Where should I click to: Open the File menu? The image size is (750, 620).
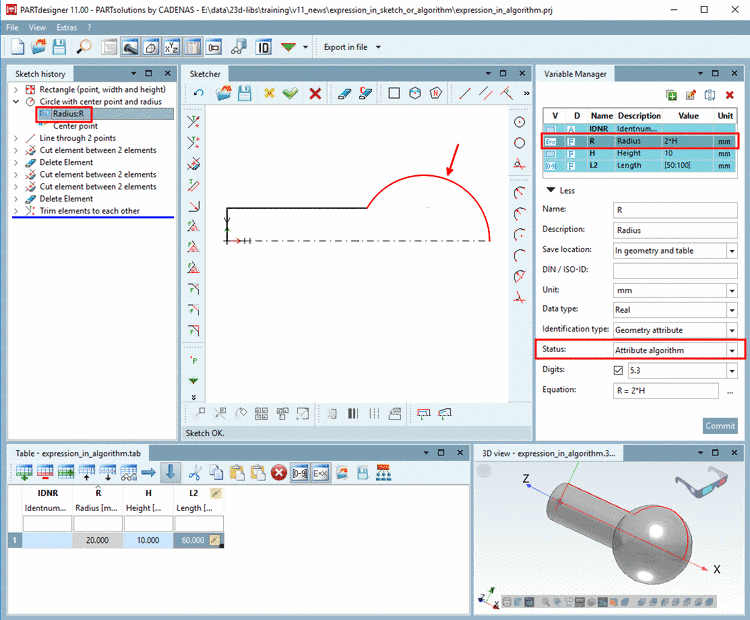12,27
